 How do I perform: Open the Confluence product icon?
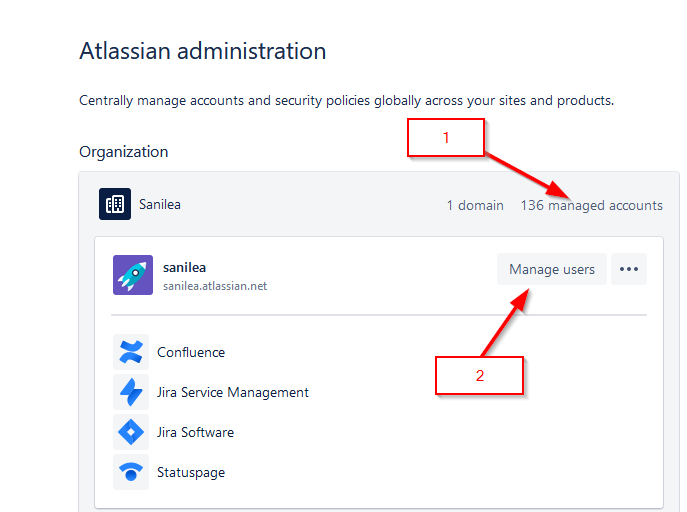tap(131, 352)
